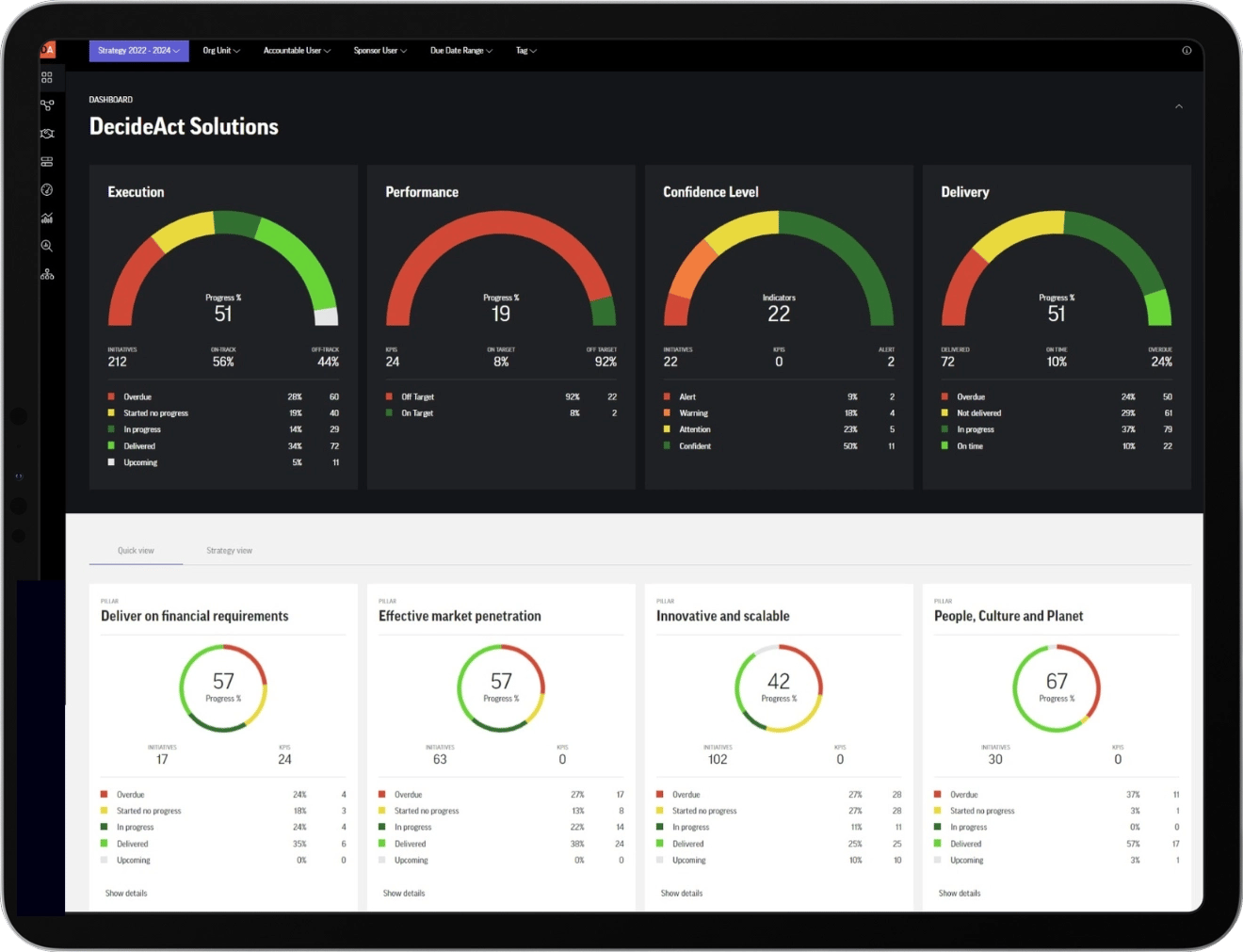Switch to the Strategy view tab

tap(230, 551)
